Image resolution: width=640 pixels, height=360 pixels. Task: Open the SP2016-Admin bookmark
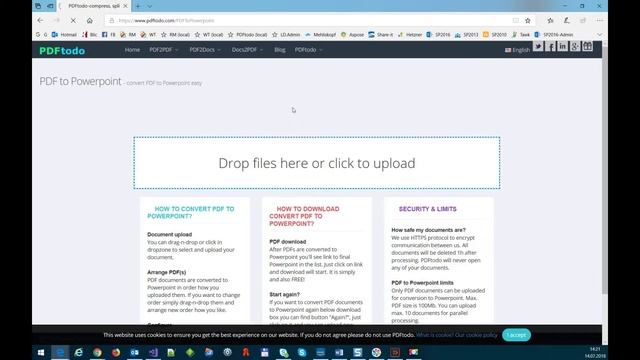[x=554, y=35]
